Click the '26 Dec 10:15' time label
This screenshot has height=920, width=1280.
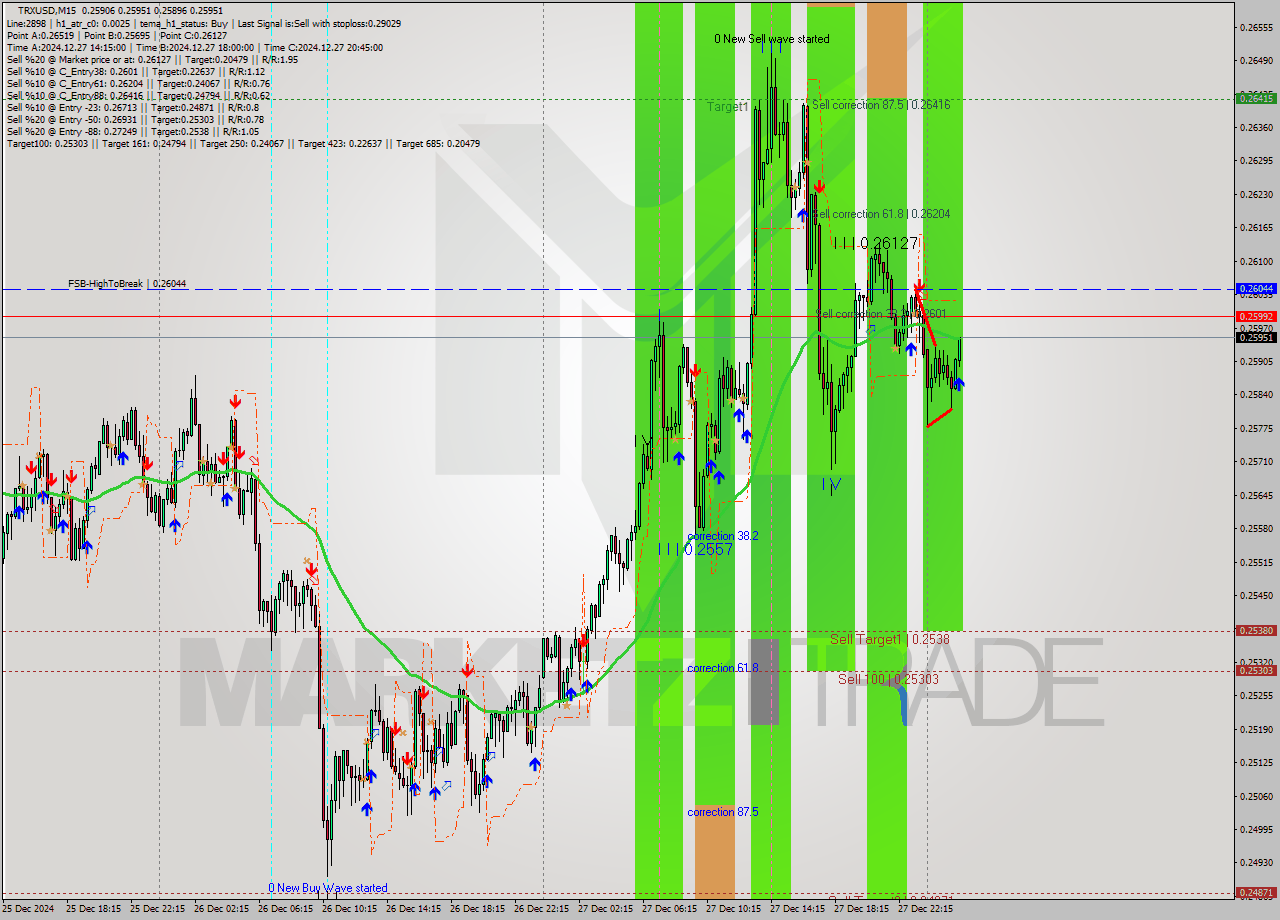point(349,910)
